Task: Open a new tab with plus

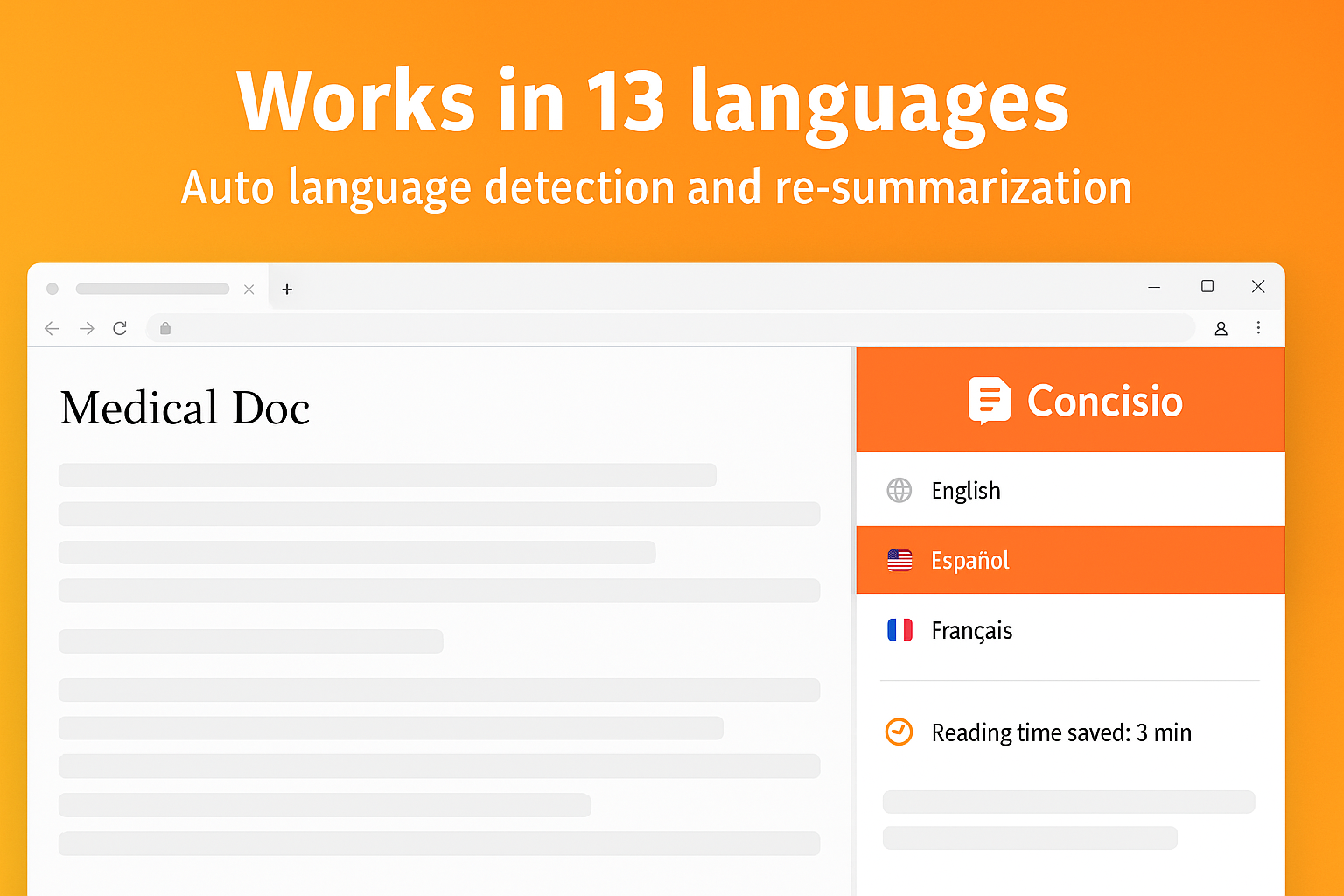Action: (287, 290)
